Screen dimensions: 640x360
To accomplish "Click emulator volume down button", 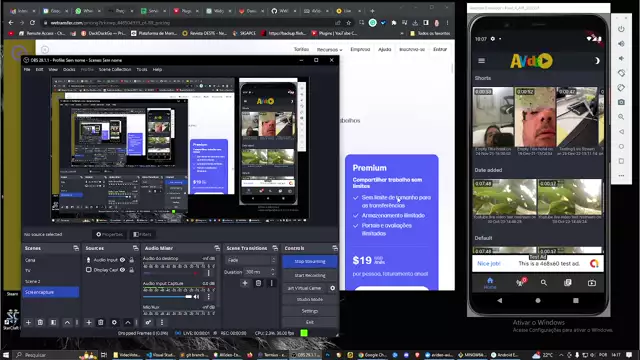I will 621,58.
